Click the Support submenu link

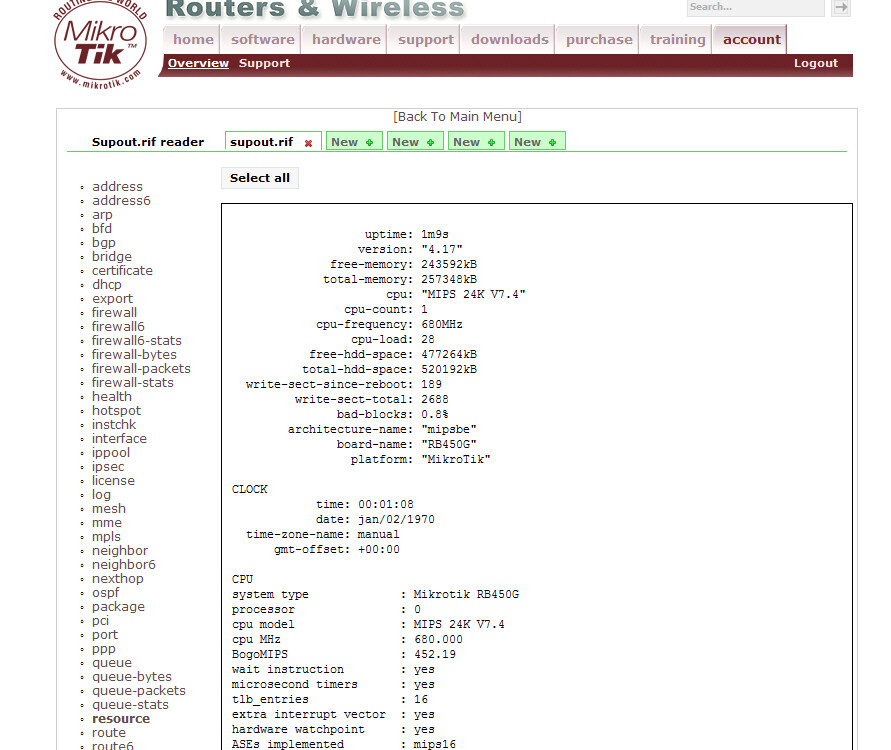[264, 63]
